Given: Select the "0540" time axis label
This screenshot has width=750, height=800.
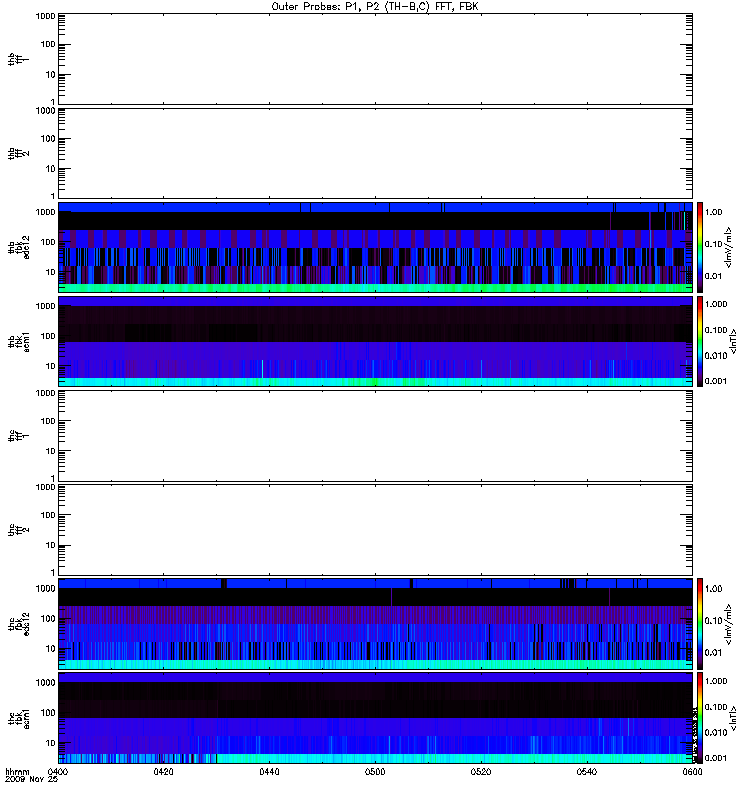Looking at the screenshot, I should pos(586,771).
